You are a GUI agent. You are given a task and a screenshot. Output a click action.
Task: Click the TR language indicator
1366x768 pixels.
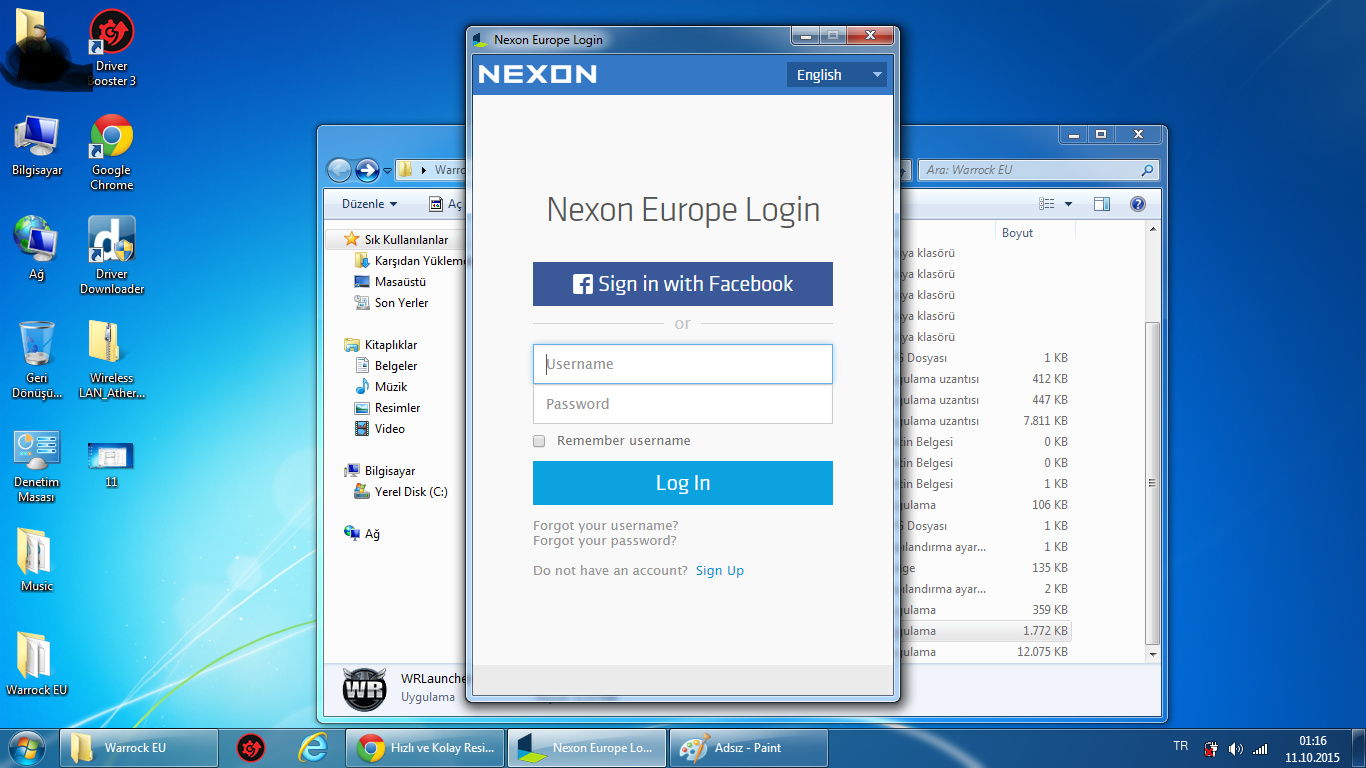(1180, 747)
